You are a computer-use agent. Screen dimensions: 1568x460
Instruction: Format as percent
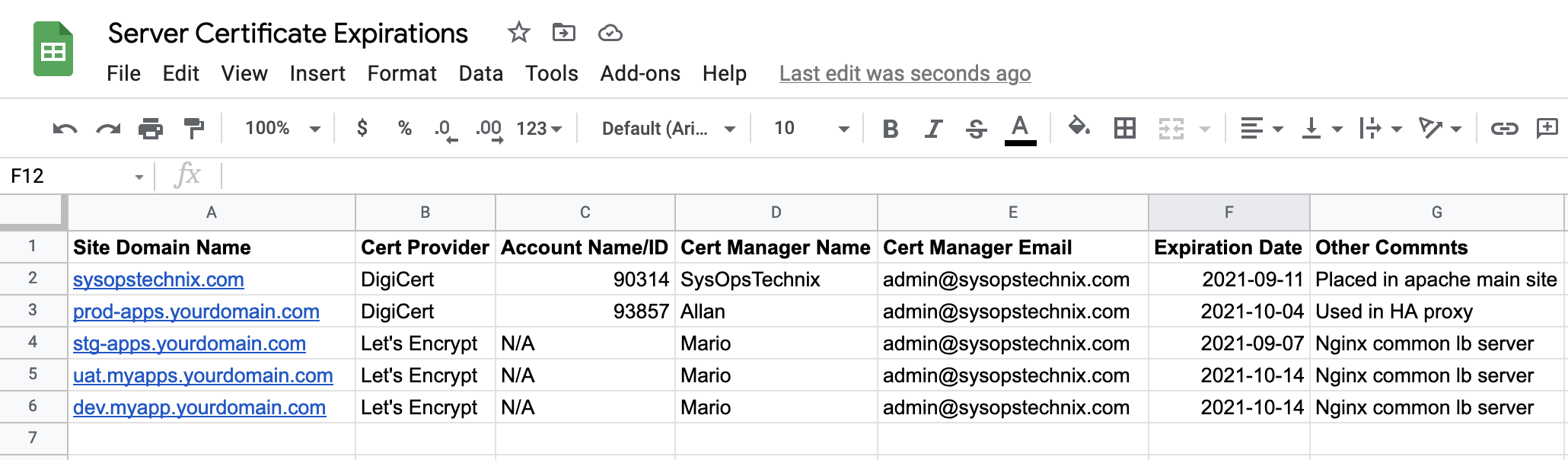pyautogui.click(x=405, y=128)
